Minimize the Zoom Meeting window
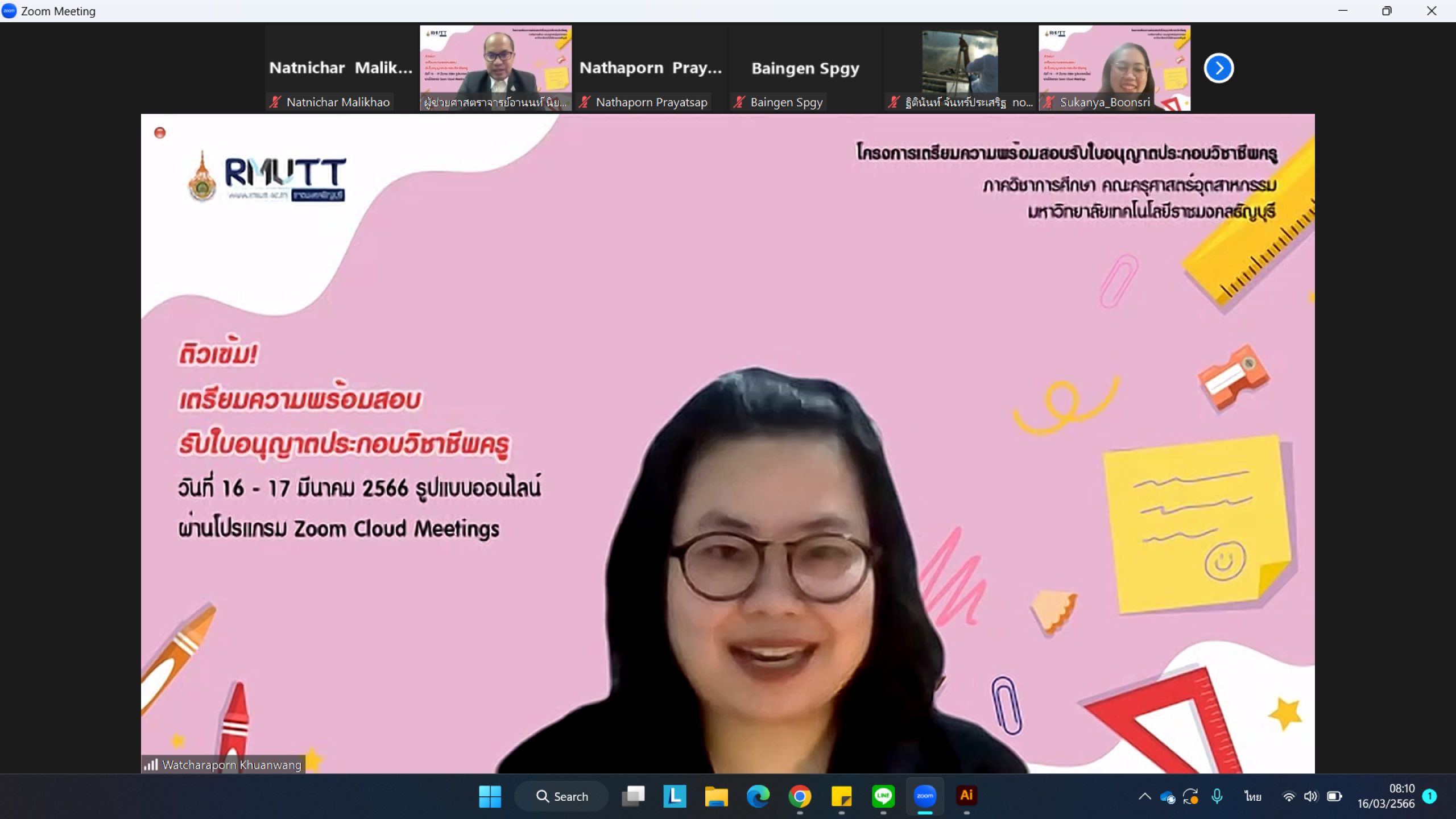The height and width of the screenshot is (819, 1456). pos(1343,11)
